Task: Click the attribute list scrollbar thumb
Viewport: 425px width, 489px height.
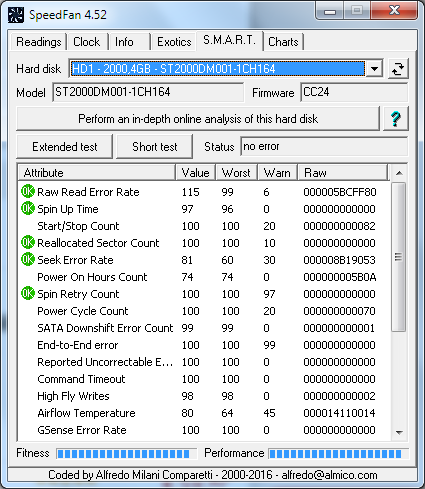Action: (x=398, y=257)
